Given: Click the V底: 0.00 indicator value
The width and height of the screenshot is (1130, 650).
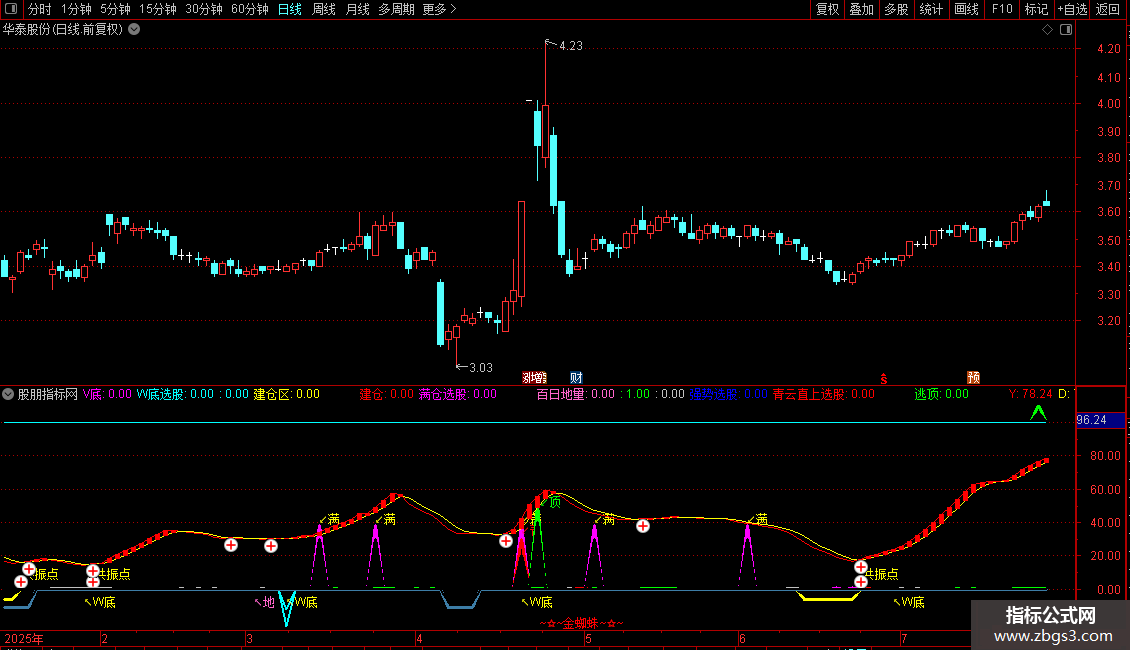Looking at the screenshot, I should coord(107,394).
